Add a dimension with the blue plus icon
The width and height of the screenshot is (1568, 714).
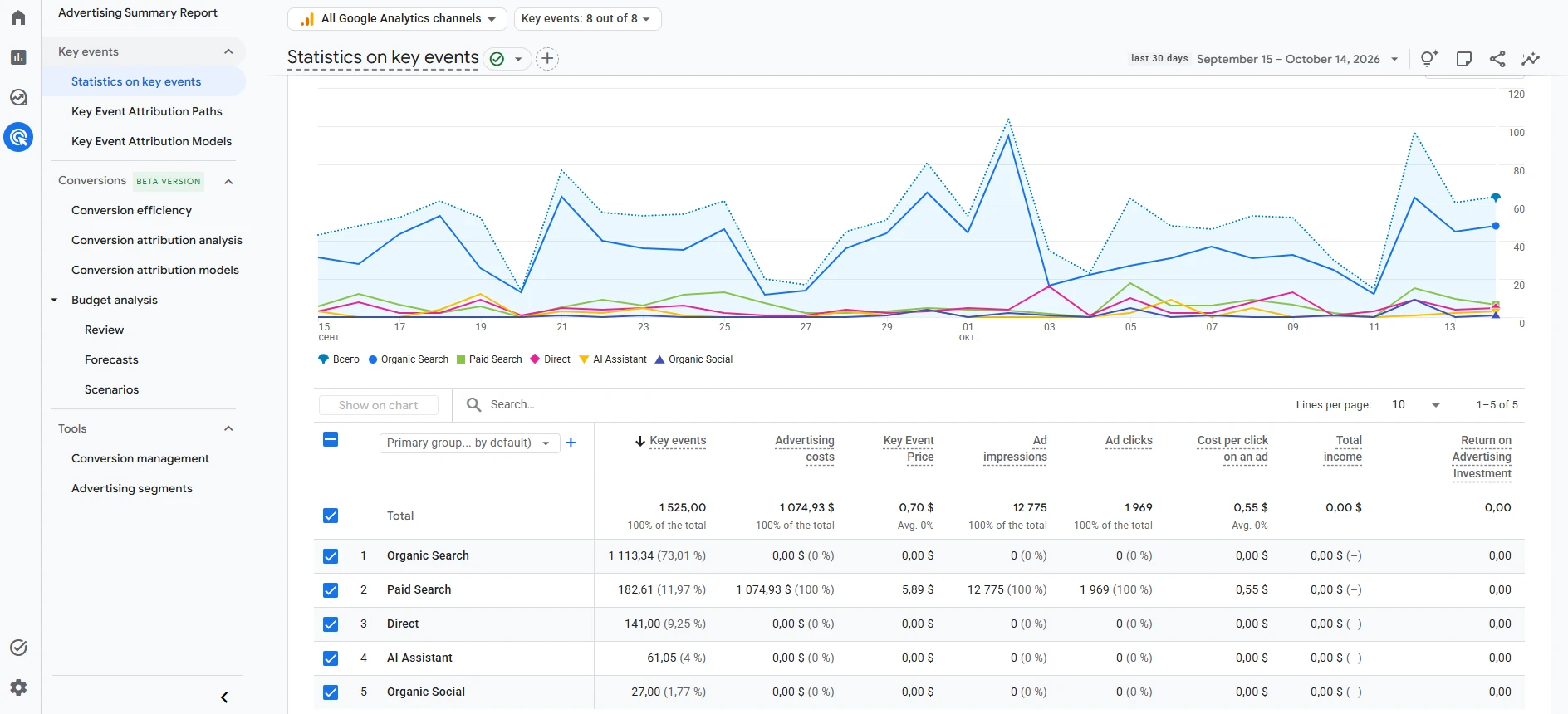(x=571, y=443)
